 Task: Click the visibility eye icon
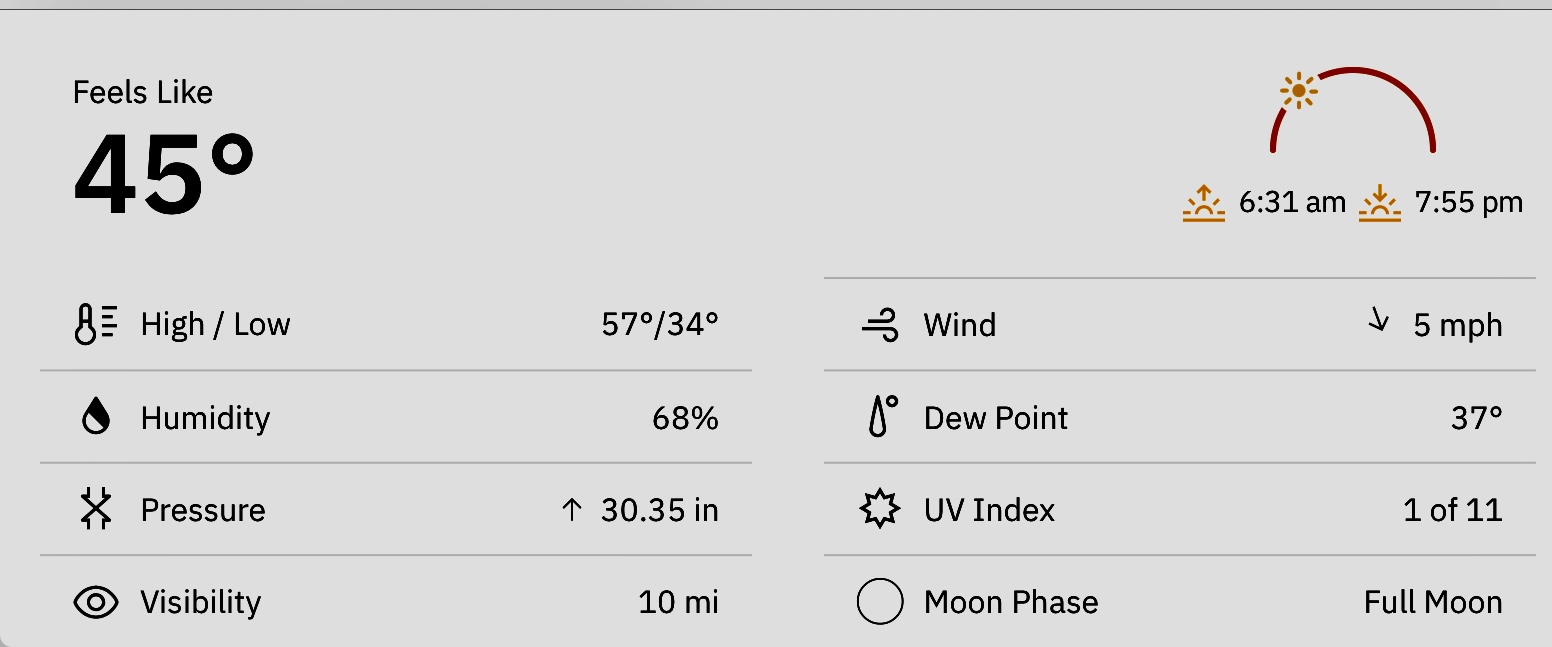pos(96,602)
